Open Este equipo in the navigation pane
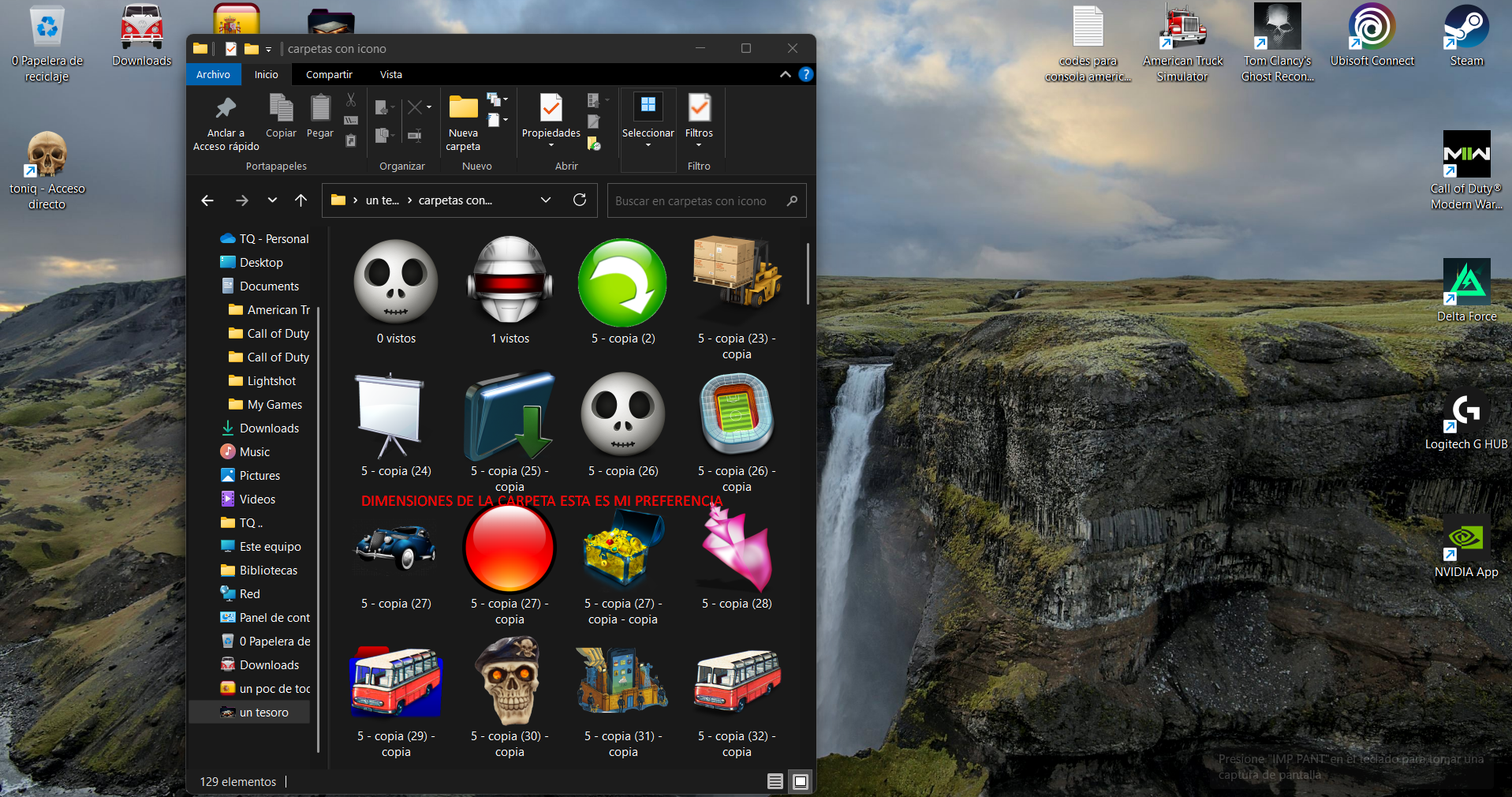 [x=261, y=546]
